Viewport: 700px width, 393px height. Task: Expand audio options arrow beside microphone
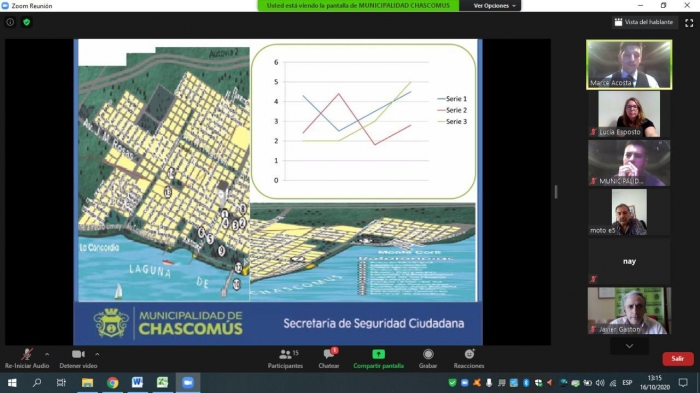click(x=47, y=354)
